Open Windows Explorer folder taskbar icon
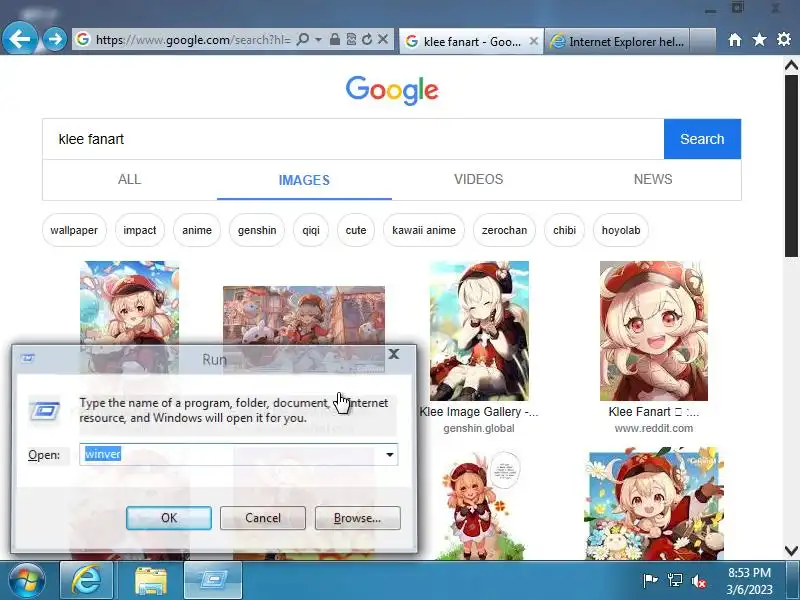 pos(151,581)
